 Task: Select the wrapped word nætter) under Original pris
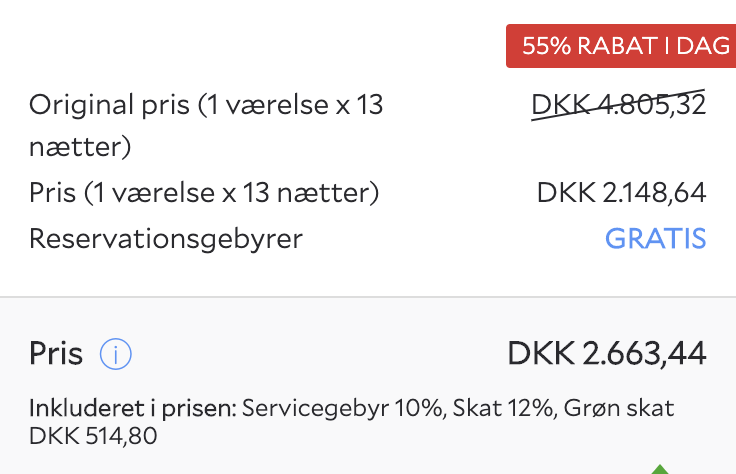click(80, 147)
